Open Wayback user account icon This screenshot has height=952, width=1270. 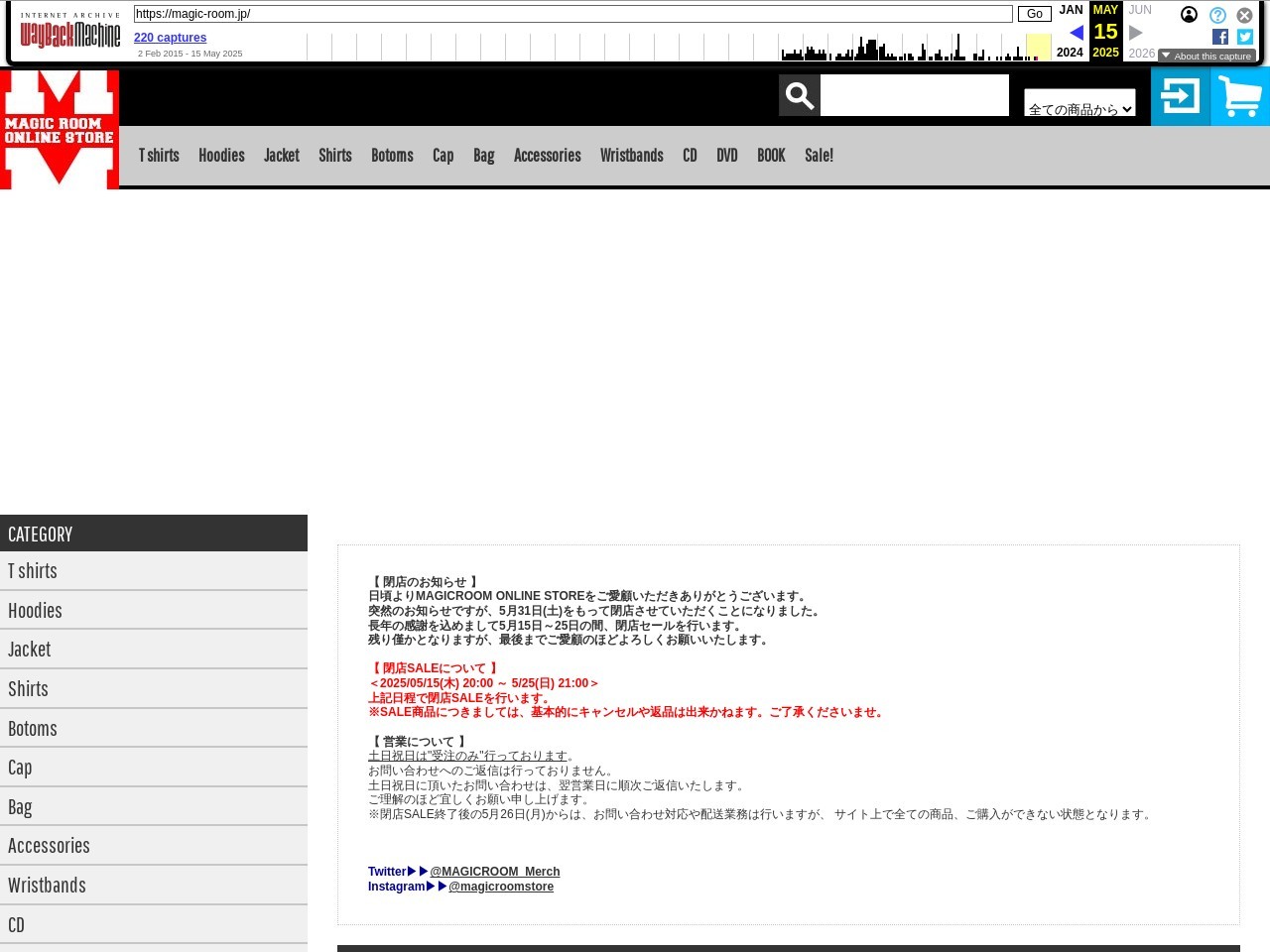click(1189, 15)
